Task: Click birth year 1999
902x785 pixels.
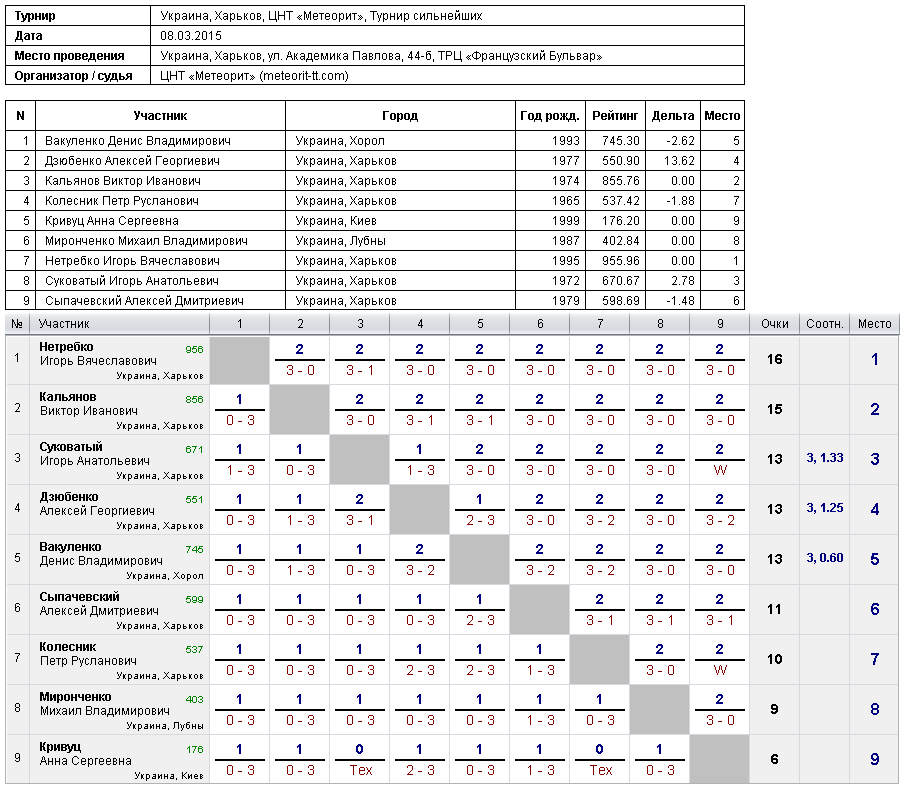Action: (565, 221)
